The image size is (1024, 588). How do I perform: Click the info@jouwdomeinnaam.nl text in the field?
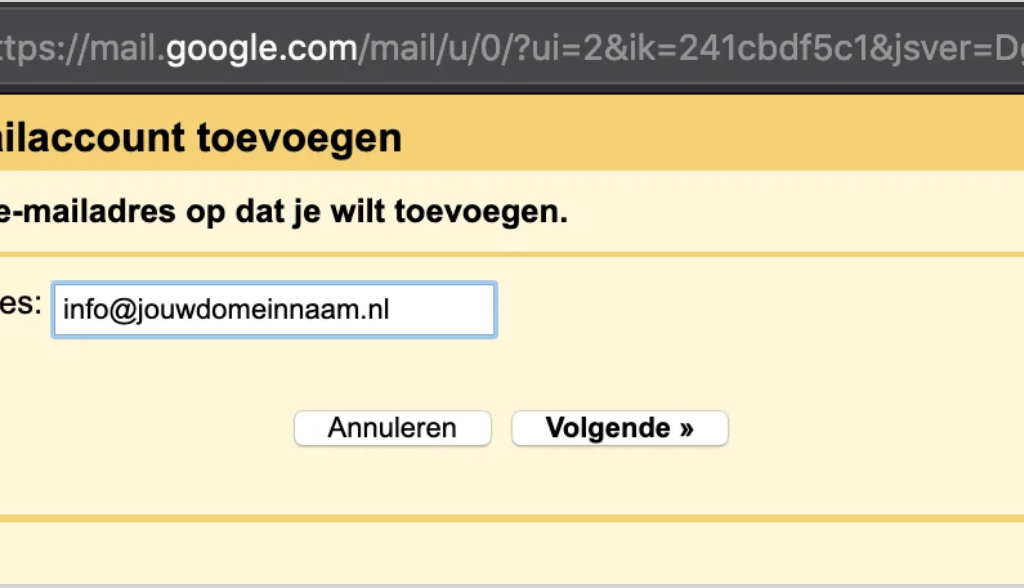click(225, 310)
